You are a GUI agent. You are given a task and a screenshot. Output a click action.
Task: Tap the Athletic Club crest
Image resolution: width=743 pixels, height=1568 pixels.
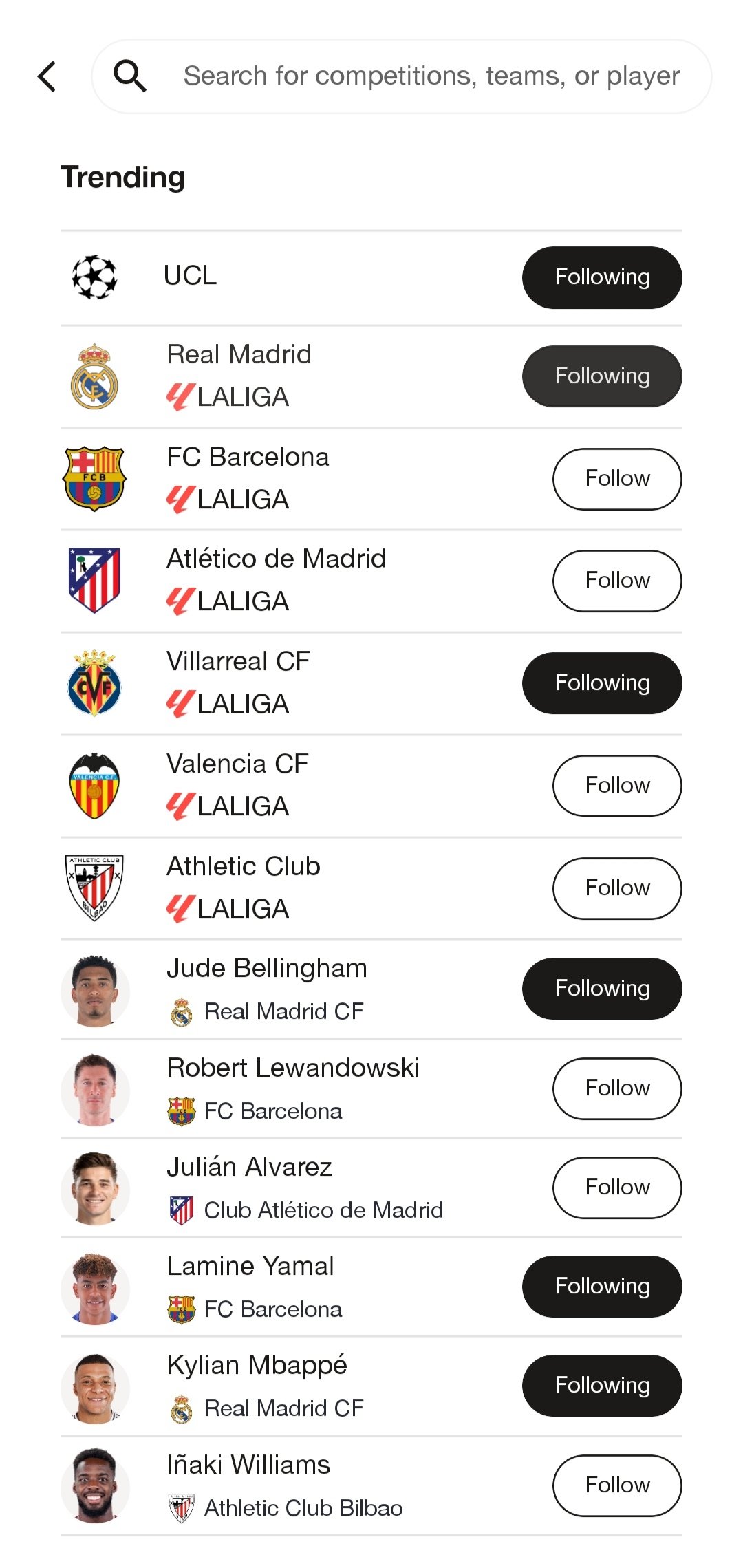point(95,888)
